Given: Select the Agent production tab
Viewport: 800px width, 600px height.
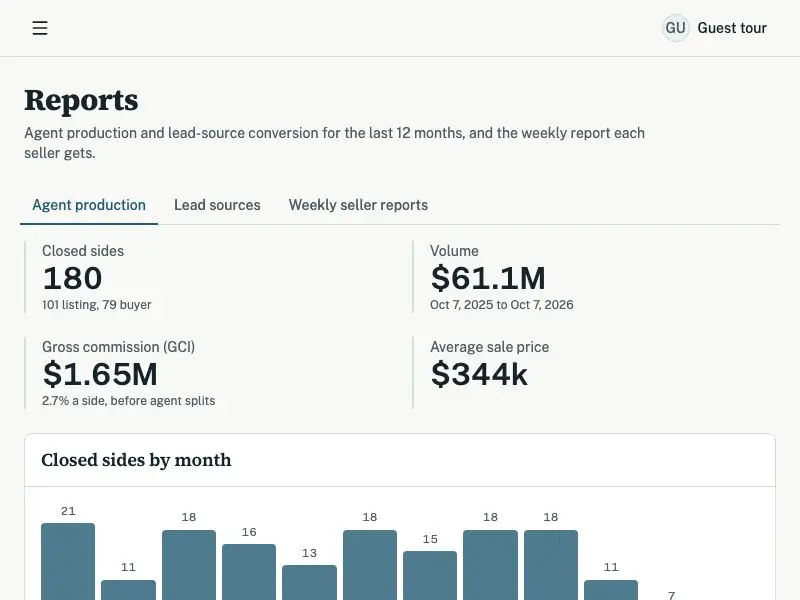Looking at the screenshot, I should click(89, 205).
